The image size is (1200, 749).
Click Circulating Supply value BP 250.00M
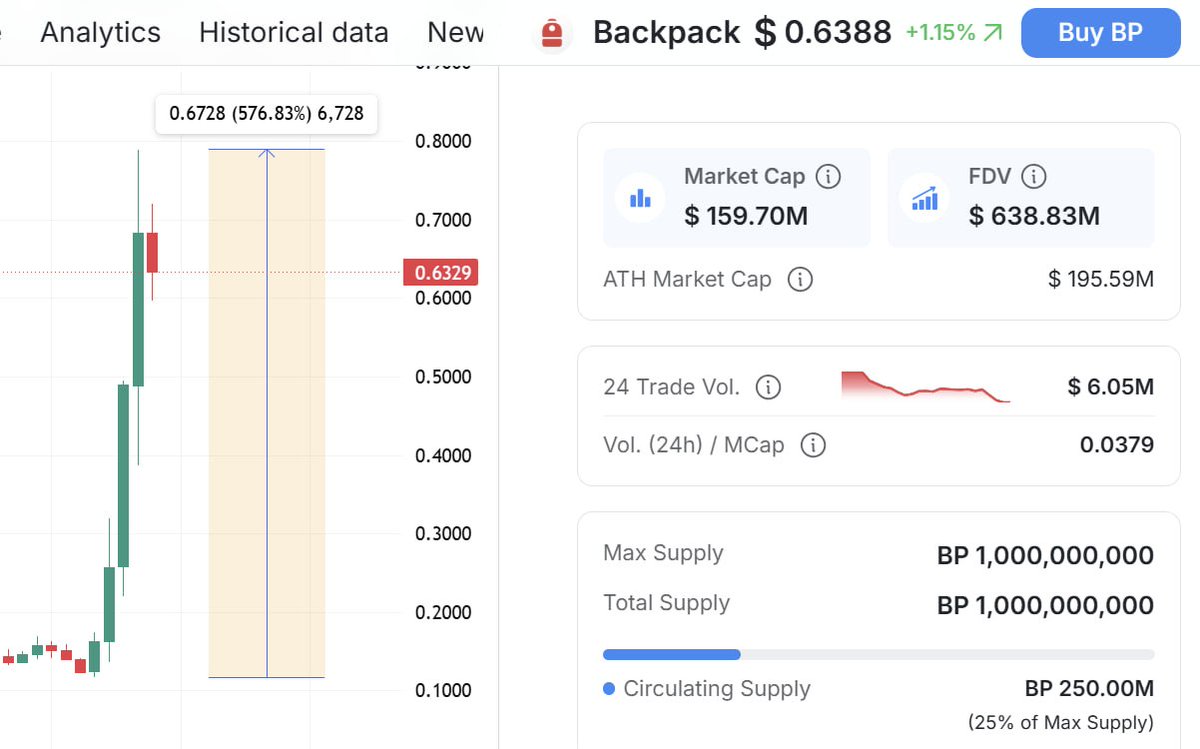(1089, 689)
